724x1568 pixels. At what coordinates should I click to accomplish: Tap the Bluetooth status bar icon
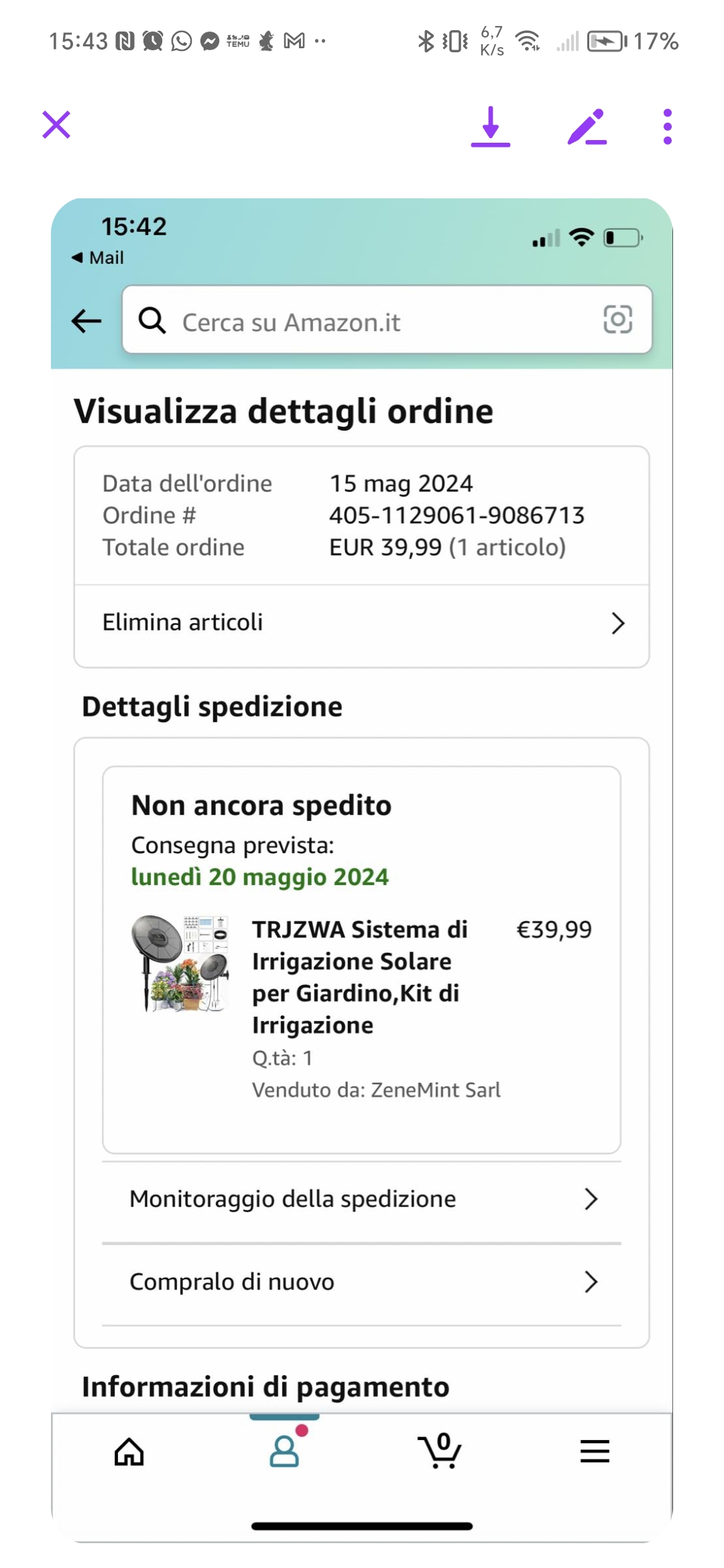pyautogui.click(x=426, y=42)
